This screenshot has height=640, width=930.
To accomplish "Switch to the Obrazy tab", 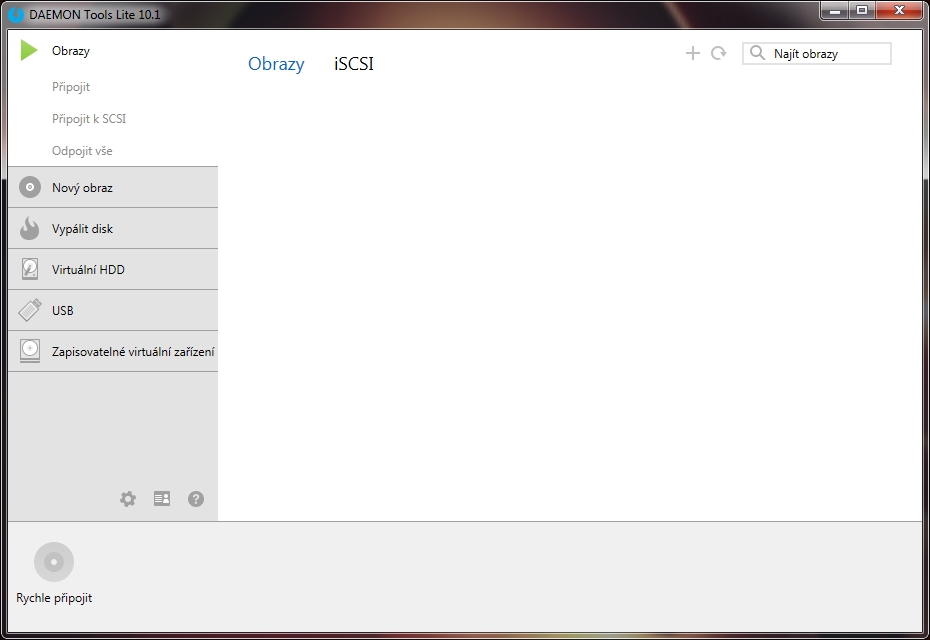I will pyautogui.click(x=276, y=63).
